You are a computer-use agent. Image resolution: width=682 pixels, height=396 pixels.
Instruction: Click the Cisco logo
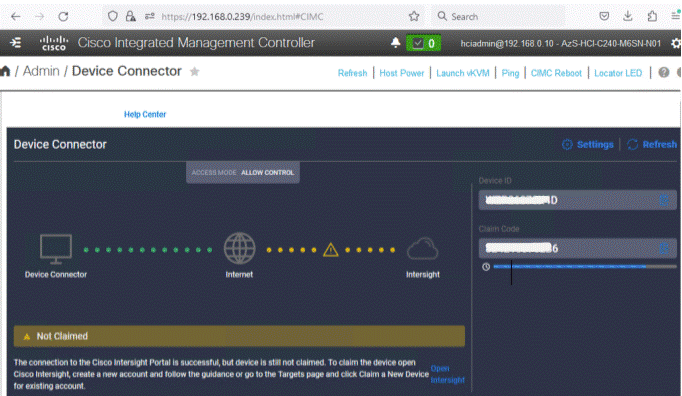54,43
